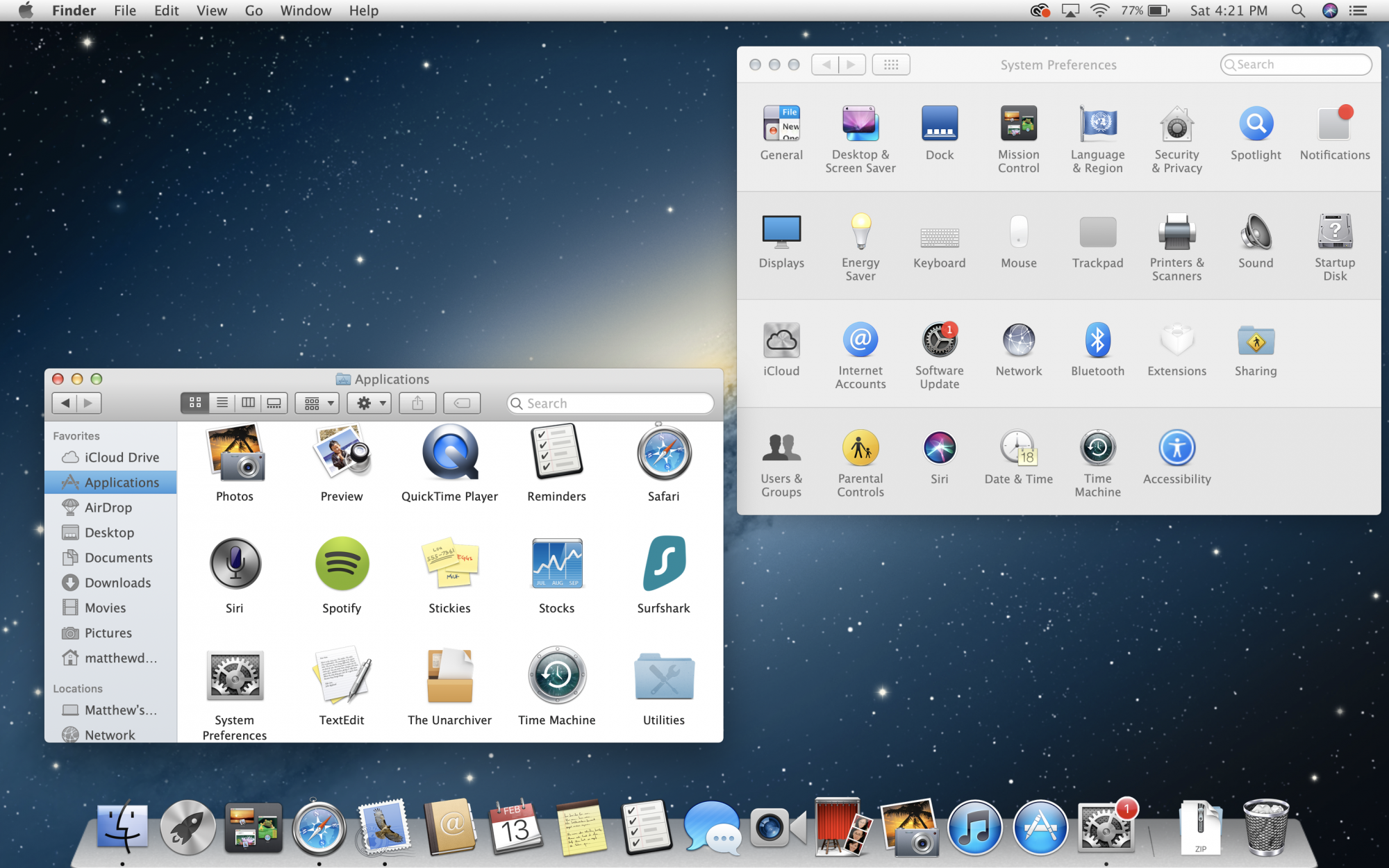Viewport: 1389px width, 868px height.
Task: Switch Finder to gallery view
Action: pyautogui.click(x=274, y=403)
